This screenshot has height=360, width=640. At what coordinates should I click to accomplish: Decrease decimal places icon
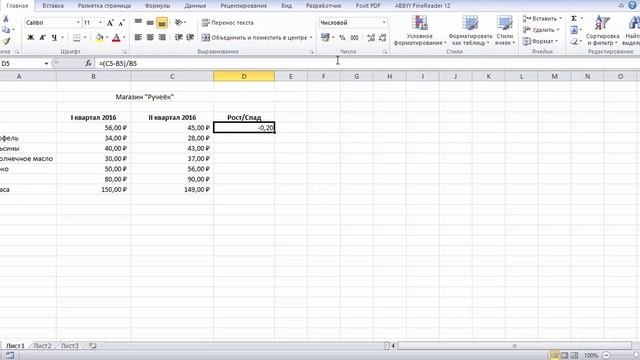[382, 38]
